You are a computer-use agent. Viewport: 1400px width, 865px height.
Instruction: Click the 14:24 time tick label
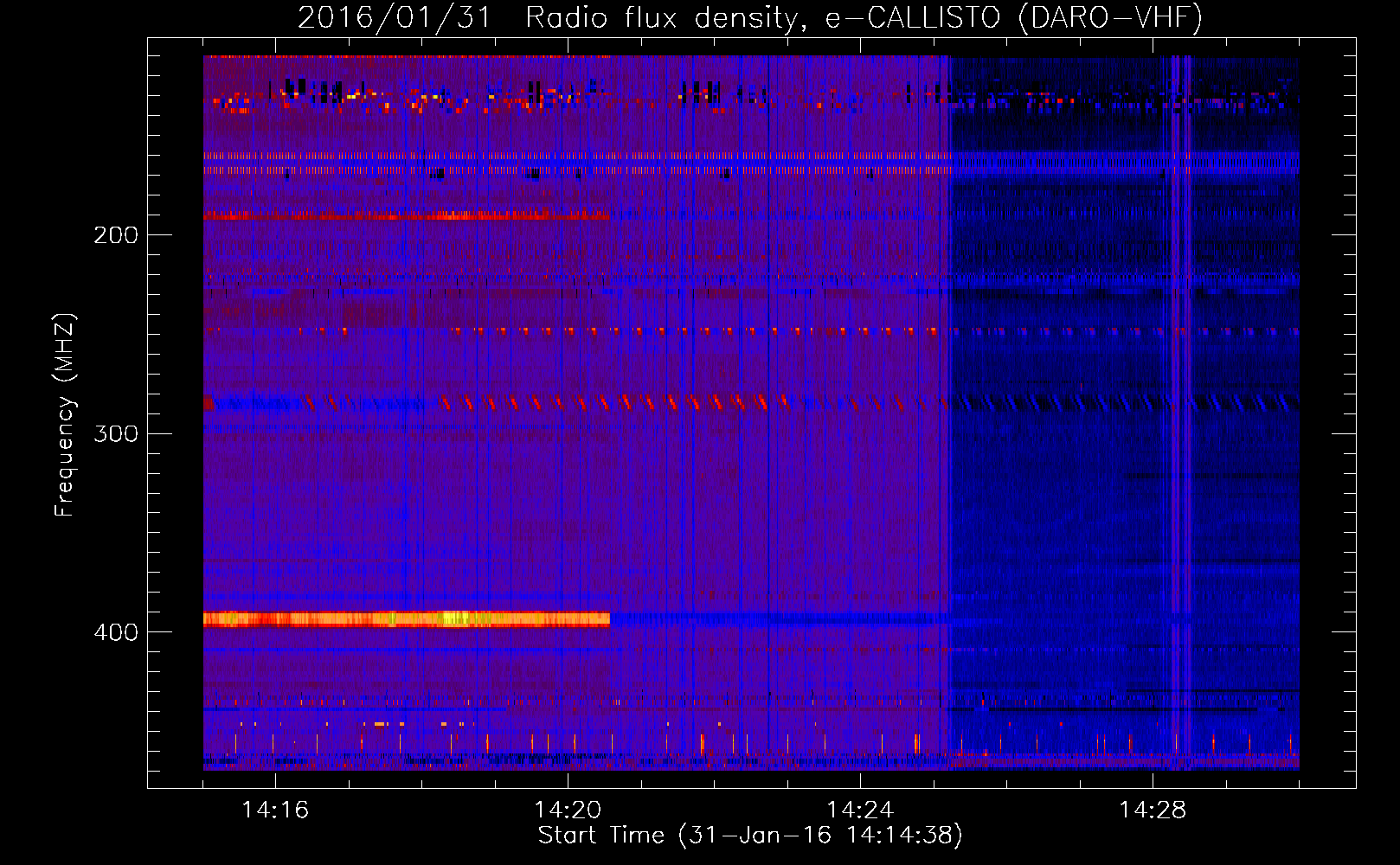pyautogui.click(x=860, y=810)
